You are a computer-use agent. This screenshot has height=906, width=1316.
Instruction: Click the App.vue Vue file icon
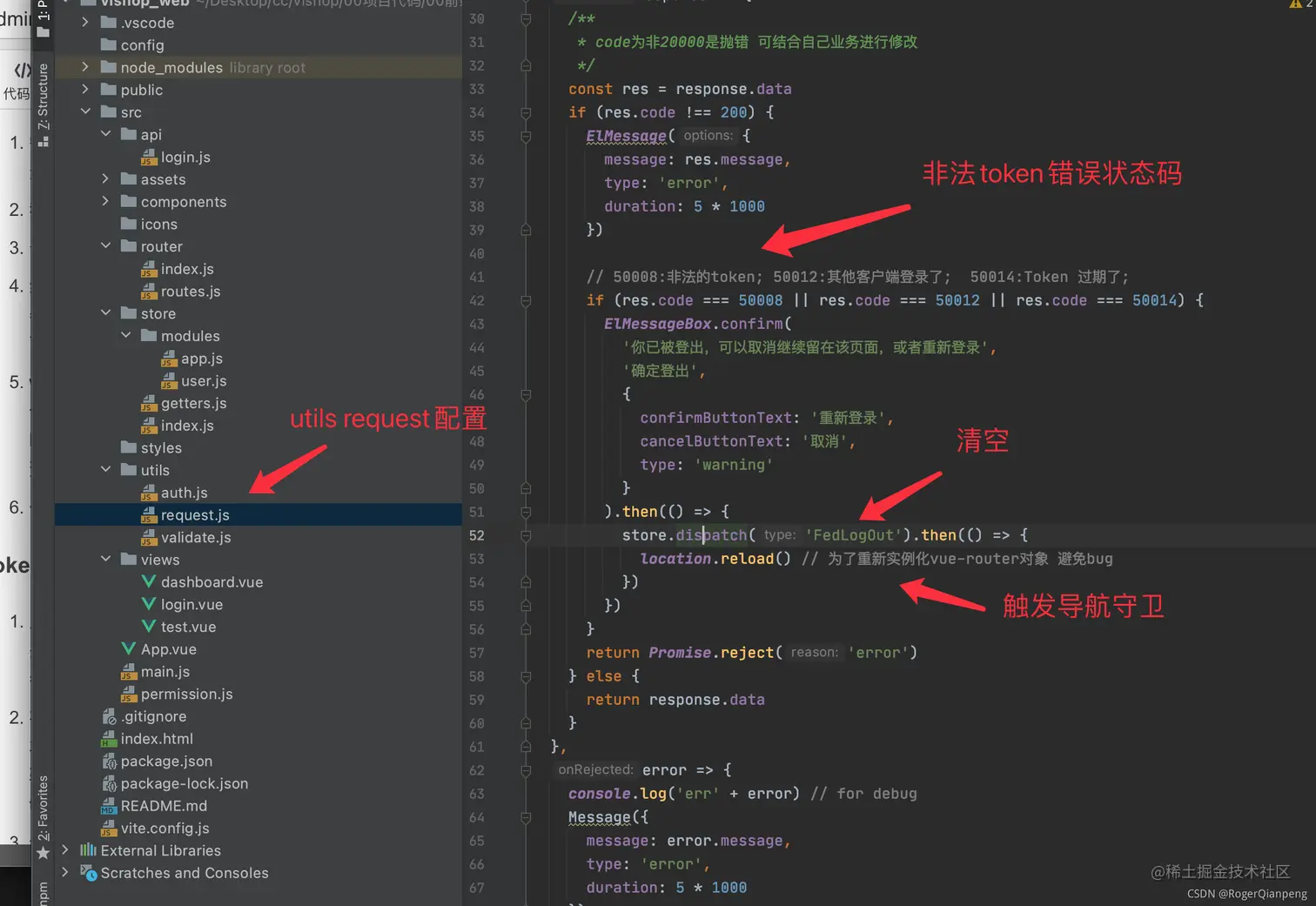tap(129, 649)
